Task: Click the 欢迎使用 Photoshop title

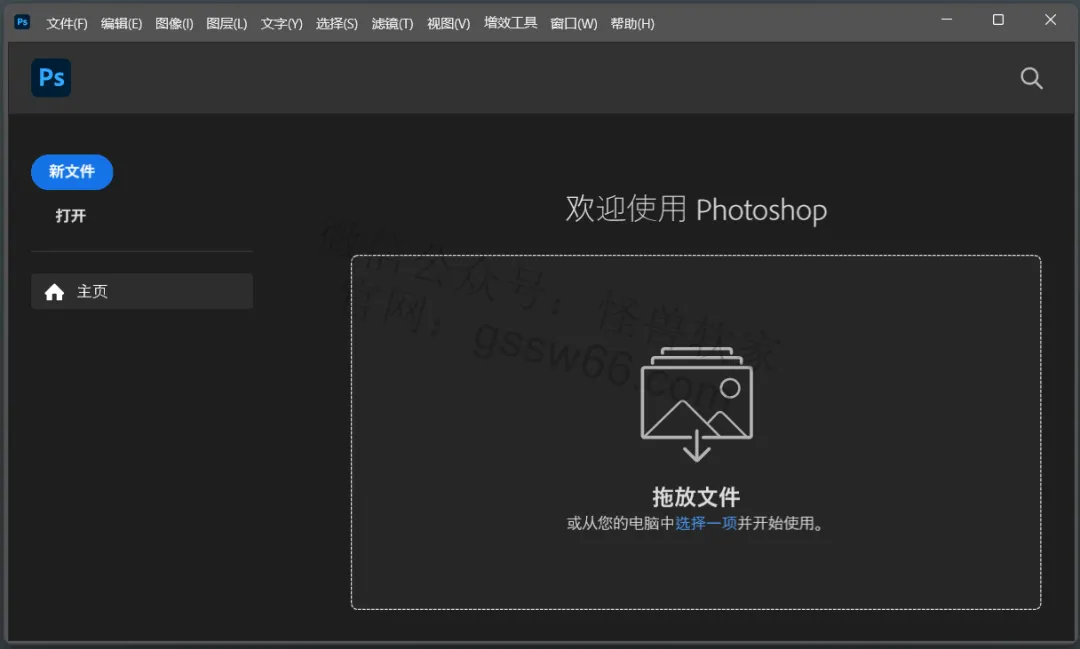Action: tap(696, 209)
